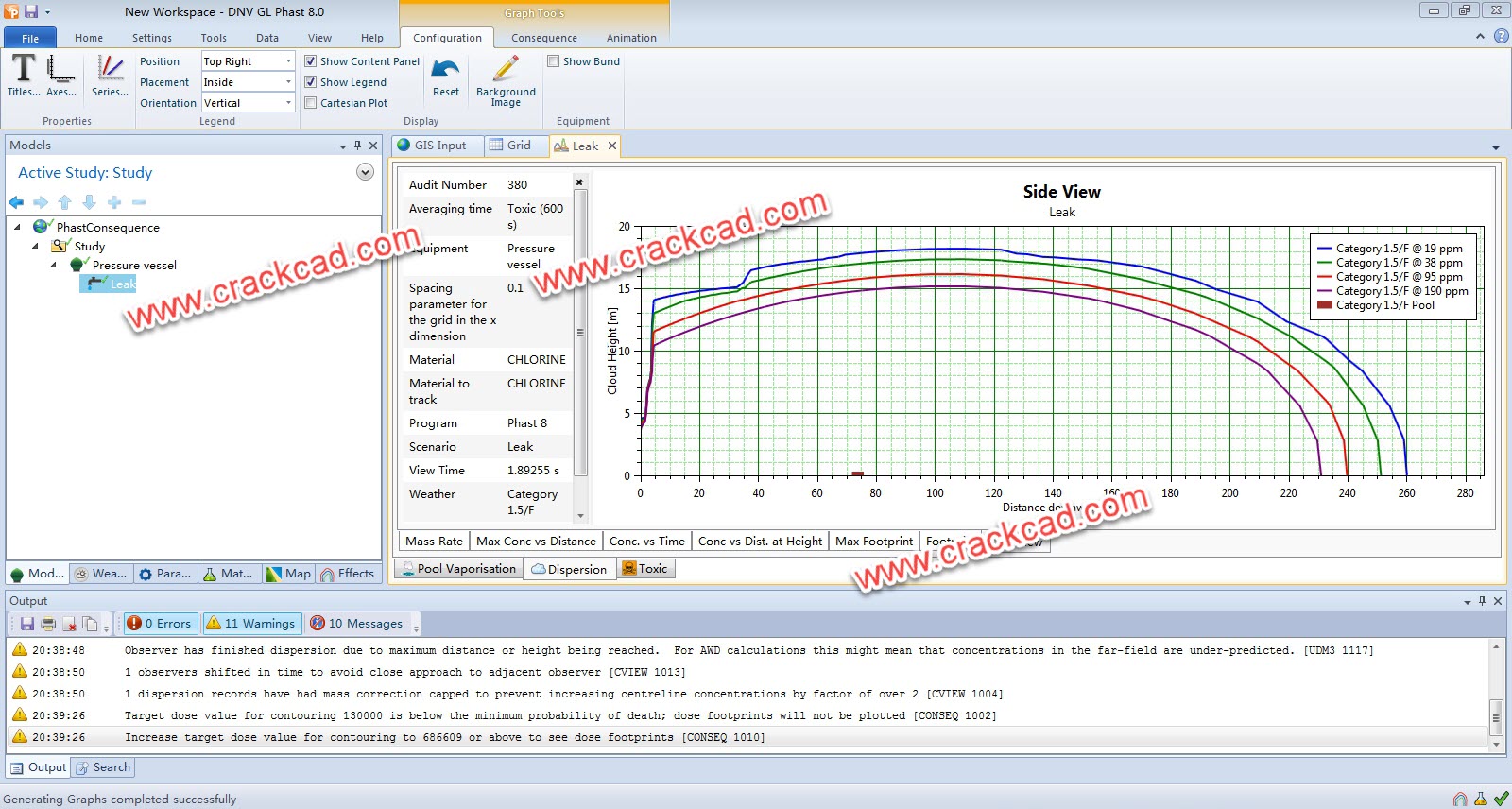This screenshot has width=1512, height=809.
Task: Collapse the Study tree node
Action: 36,246
